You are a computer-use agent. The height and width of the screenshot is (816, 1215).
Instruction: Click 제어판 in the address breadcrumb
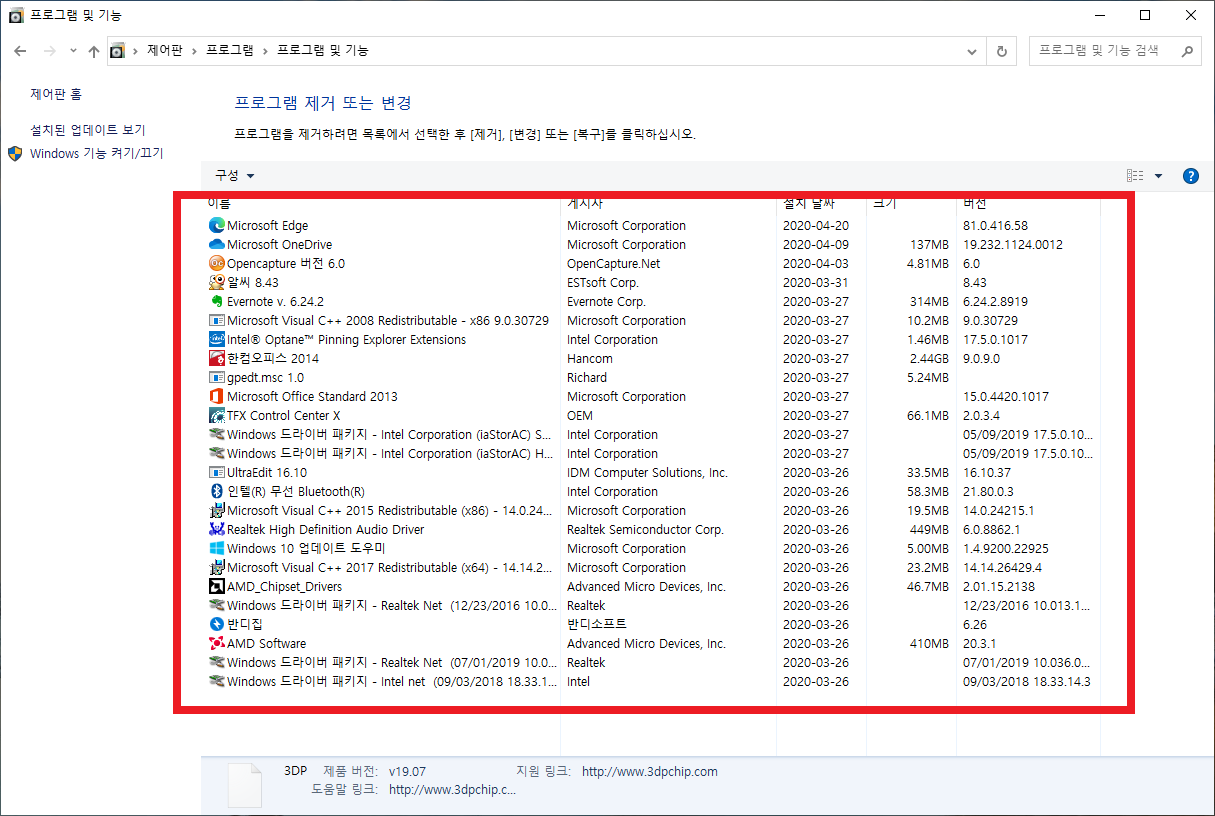pyautogui.click(x=165, y=51)
